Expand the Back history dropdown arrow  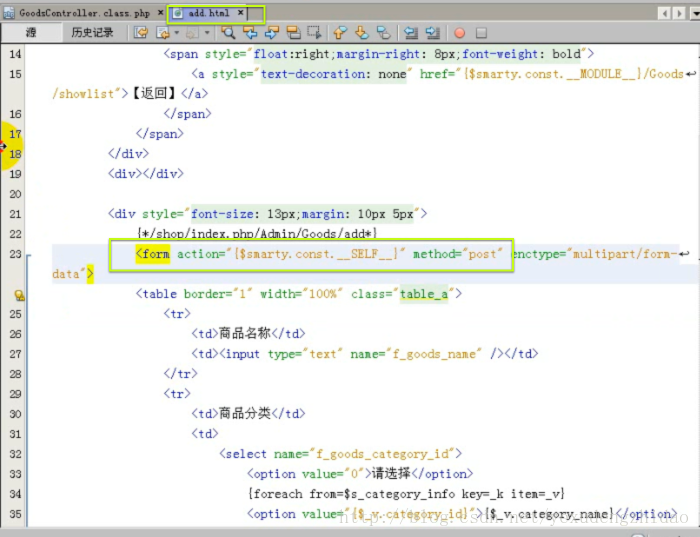[x=176, y=33]
